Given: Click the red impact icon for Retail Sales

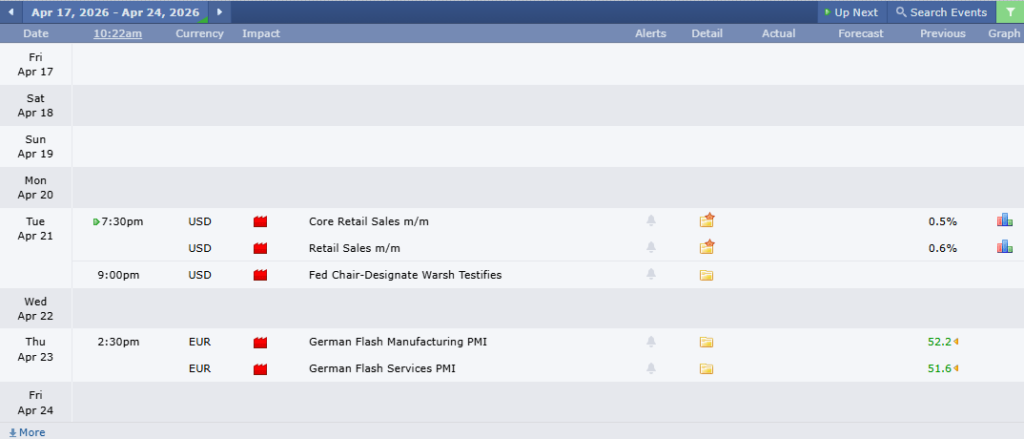Looking at the screenshot, I should click(x=262, y=248).
